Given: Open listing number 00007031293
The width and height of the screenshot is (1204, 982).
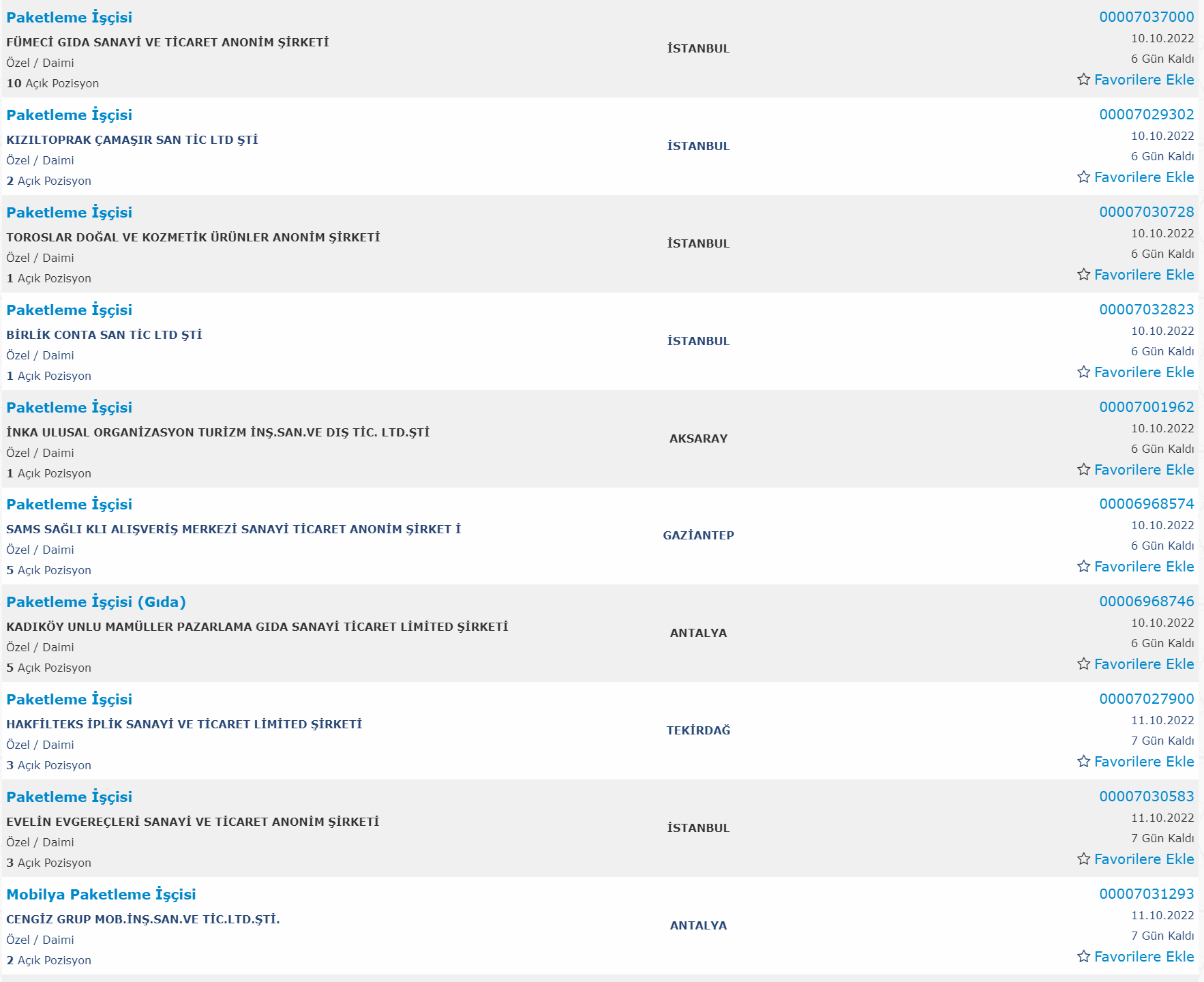Looking at the screenshot, I should (x=1147, y=894).
